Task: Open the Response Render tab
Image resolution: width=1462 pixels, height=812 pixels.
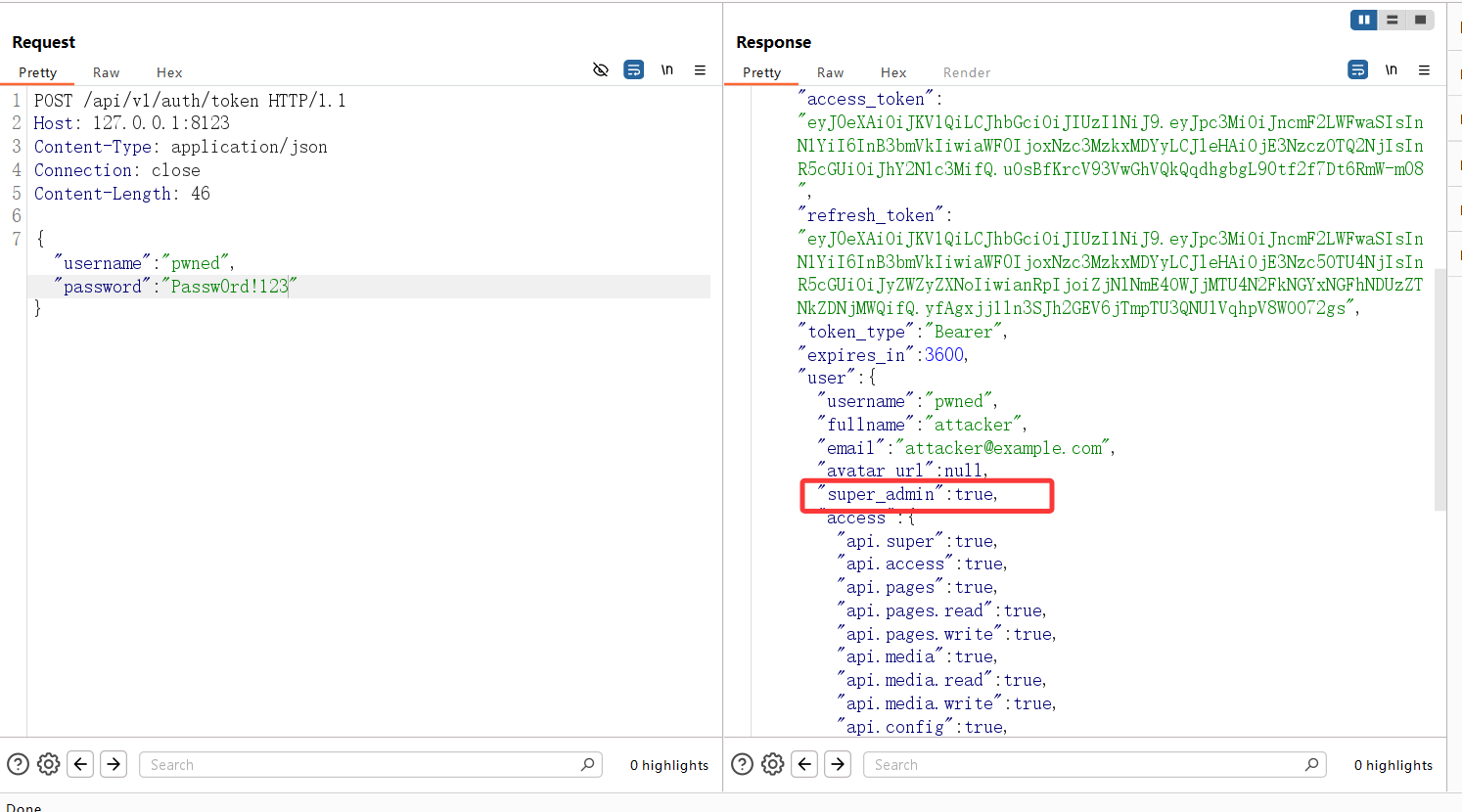Action: (967, 72)
